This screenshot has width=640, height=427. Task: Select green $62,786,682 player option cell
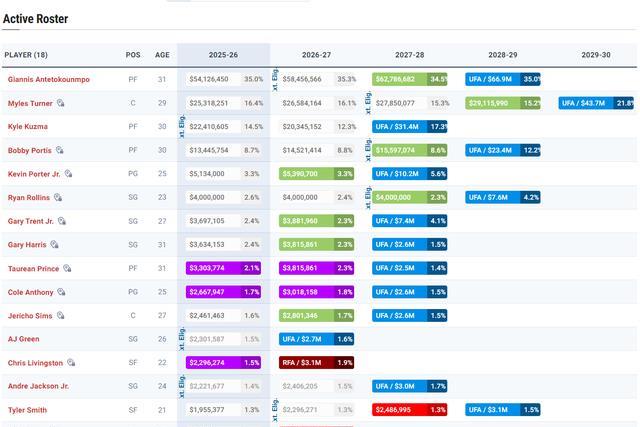click(409, 79)
